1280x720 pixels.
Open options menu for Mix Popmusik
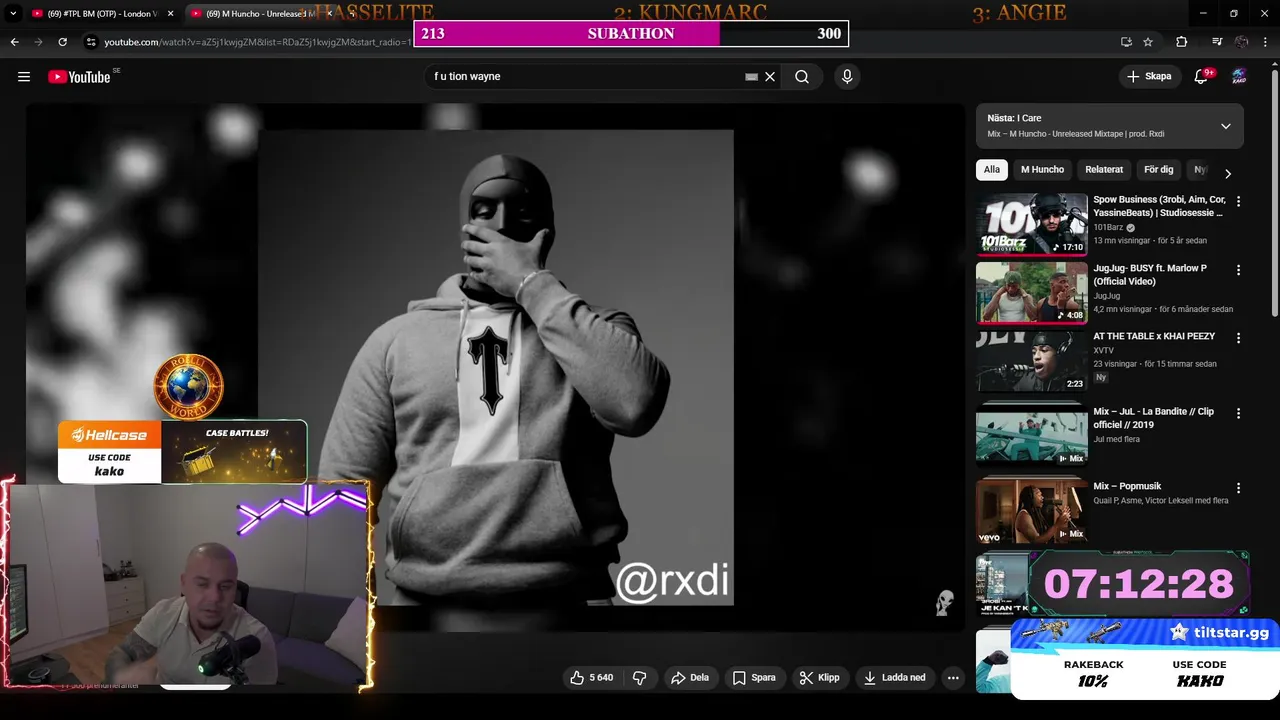(1238, 488)
